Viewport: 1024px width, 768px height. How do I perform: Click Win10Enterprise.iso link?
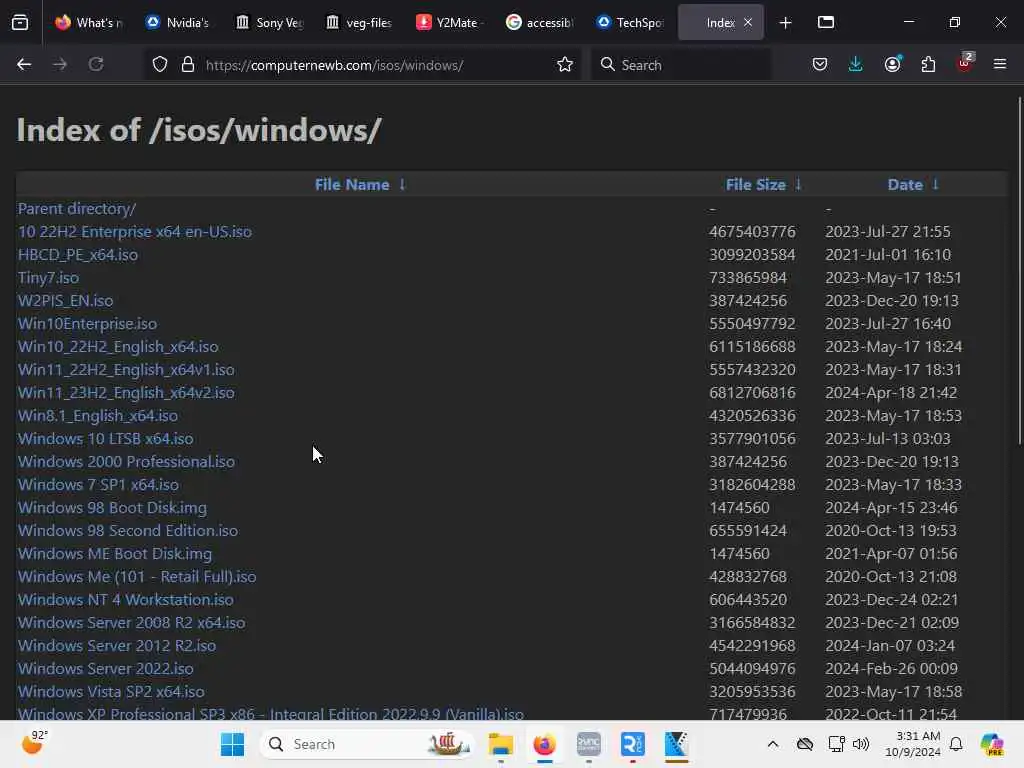click(88, 324)
